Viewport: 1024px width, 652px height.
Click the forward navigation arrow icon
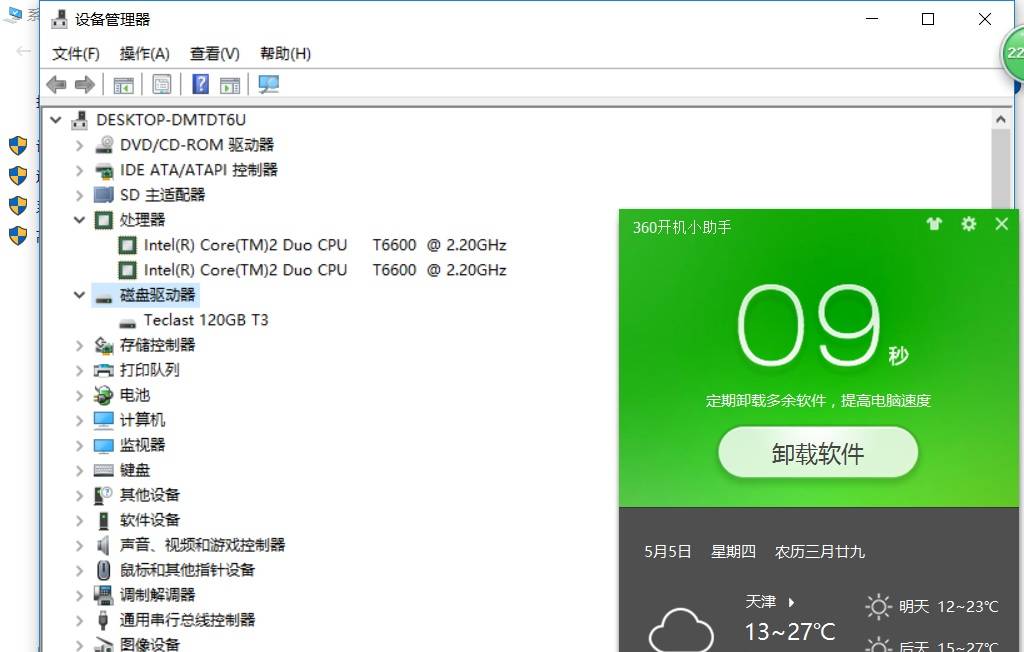[85, 84]
